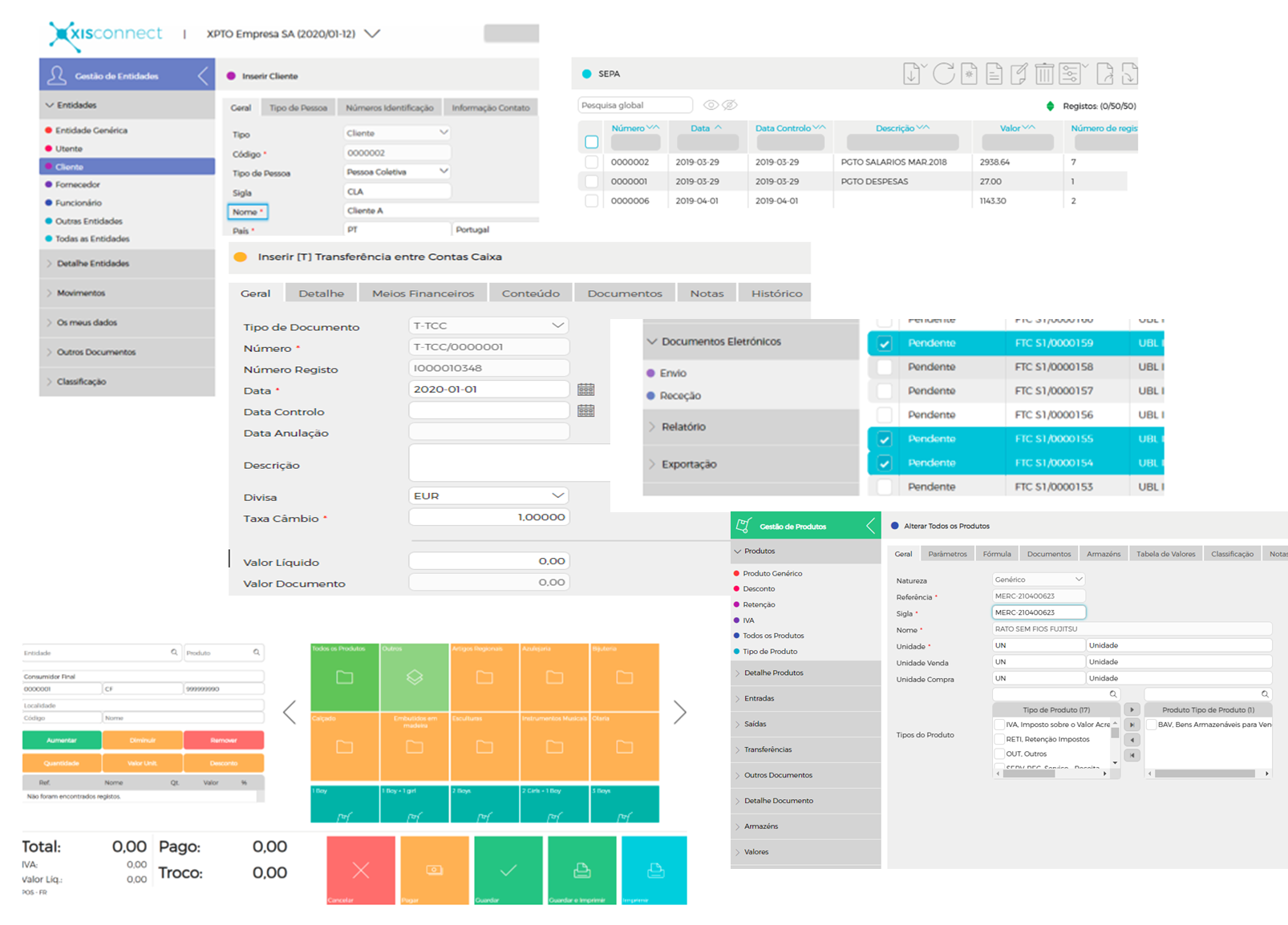Select Fornecedor in the Entidades list

click(x=78, y=184)
